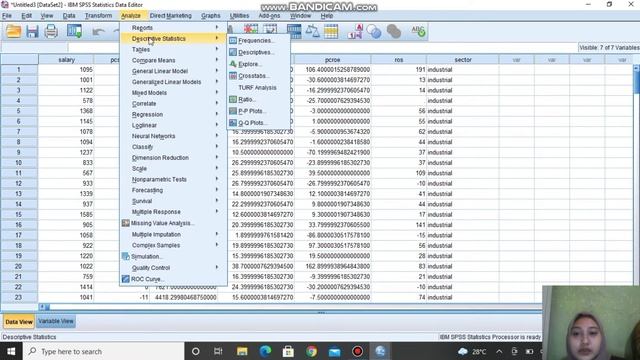This screenshot has height=360, width=640.
Task: Expand the Correlate submenu
Action: 173,104
